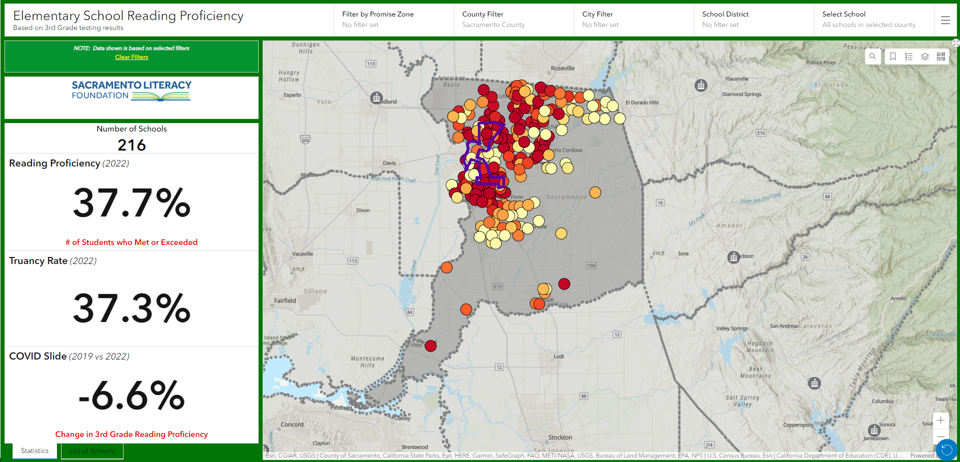Screen dimensions: 960x462
Task: Click the building marker at Jackson
Action: (734, 256)
